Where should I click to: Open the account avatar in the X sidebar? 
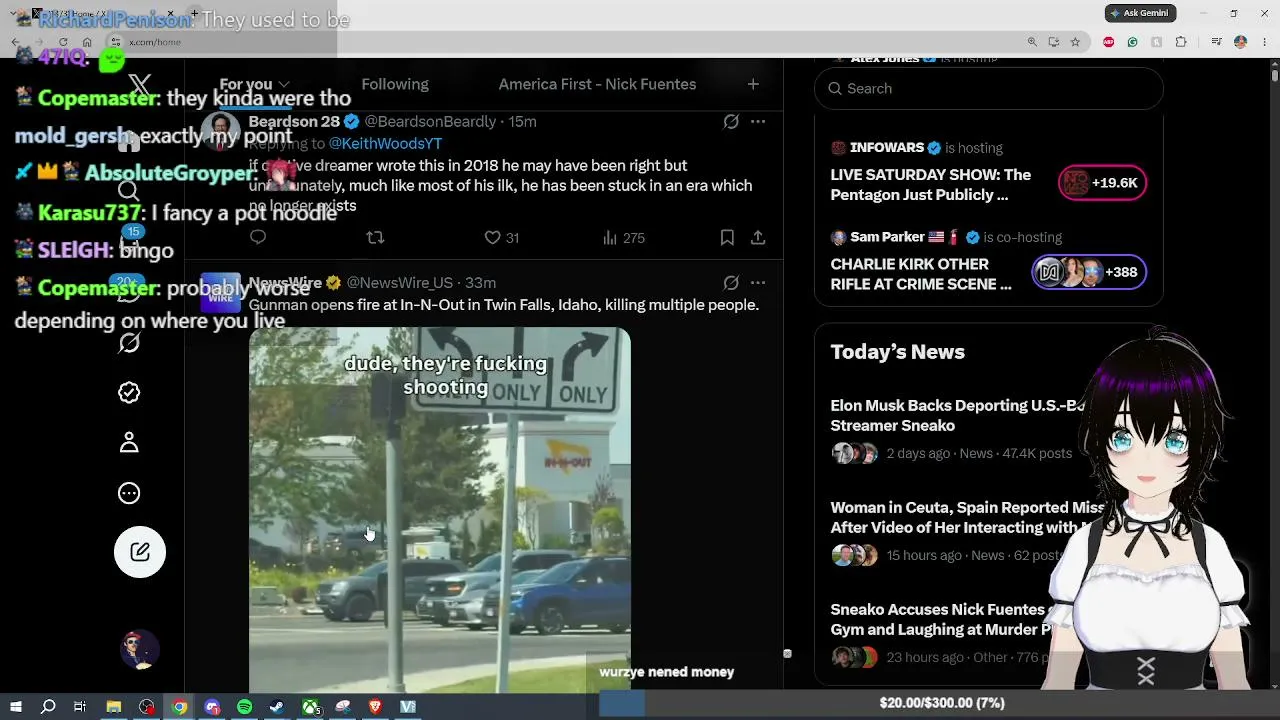[140, 650]
